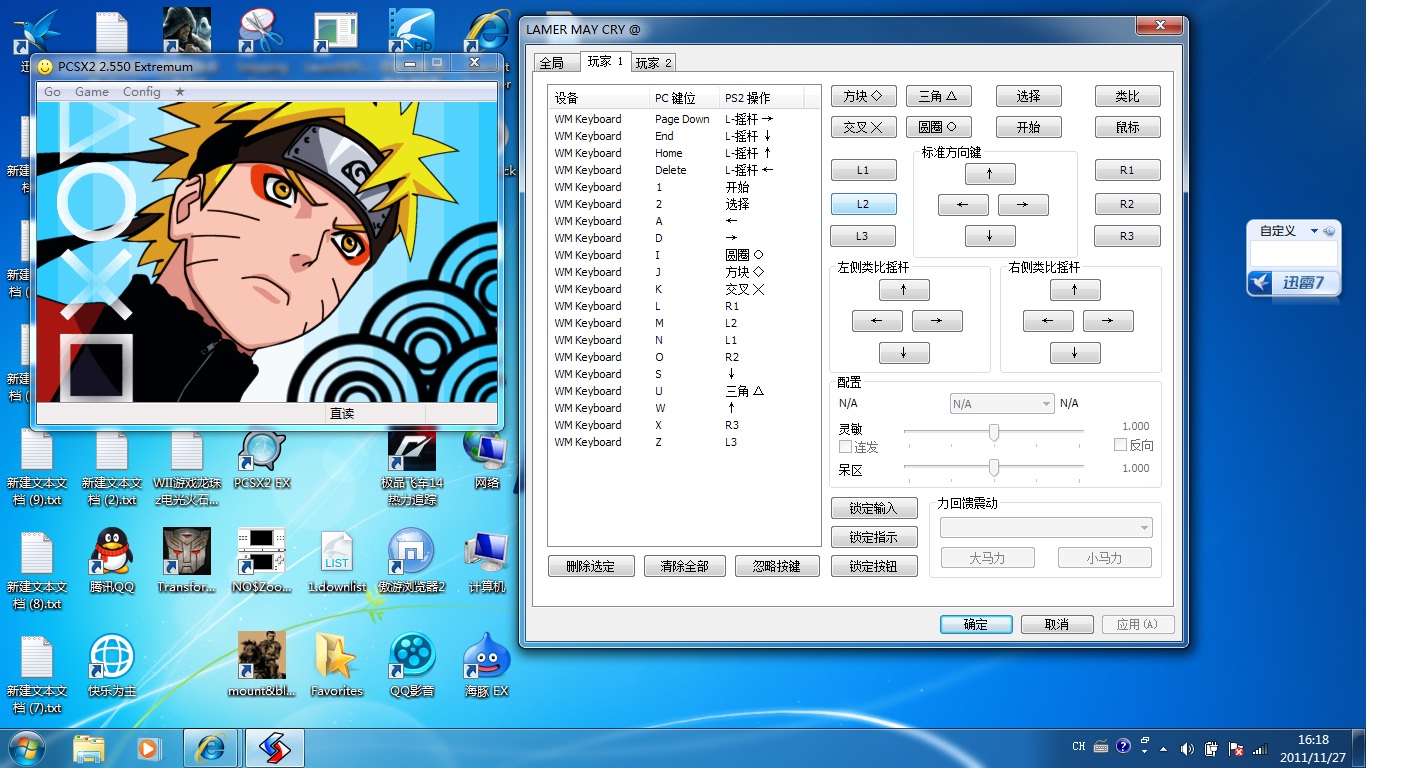Click the 取消 button

tap(1056, 624)
